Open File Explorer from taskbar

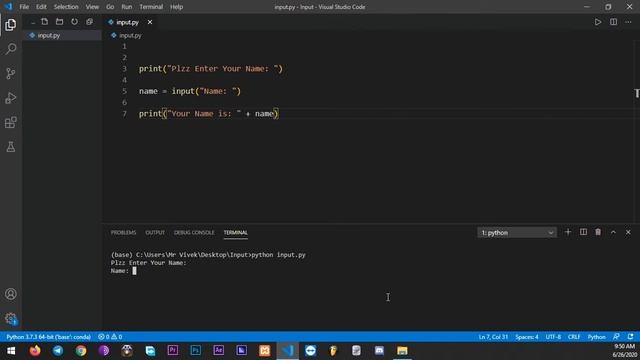coord(402,351)
